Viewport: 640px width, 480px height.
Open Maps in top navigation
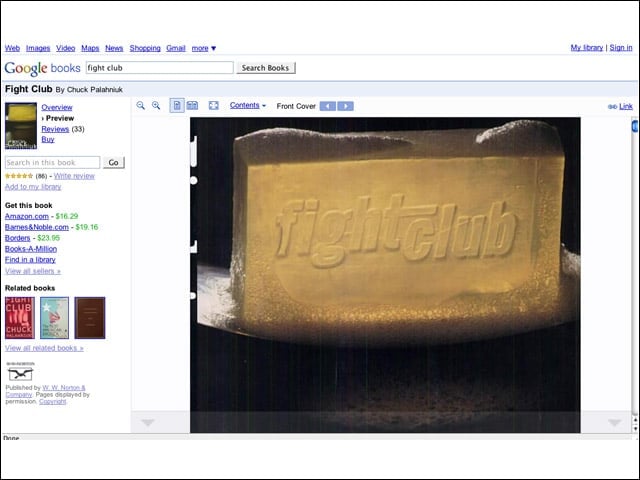point(90,48)
